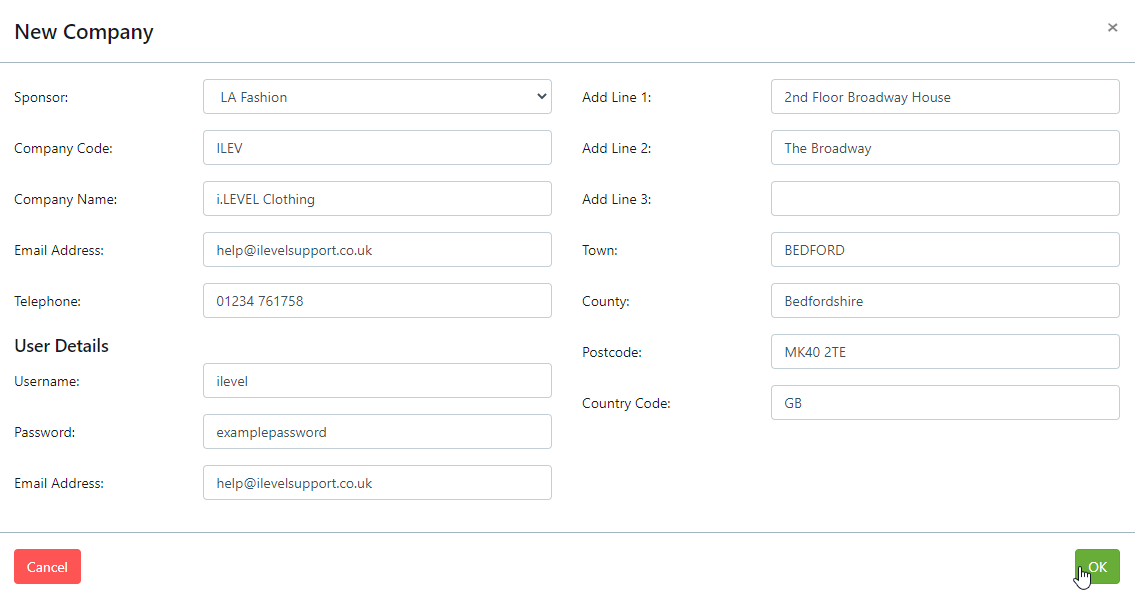Select the Username field with ilevel
This screenshot has width=1135, height=599.
click(x=377, y=381)
